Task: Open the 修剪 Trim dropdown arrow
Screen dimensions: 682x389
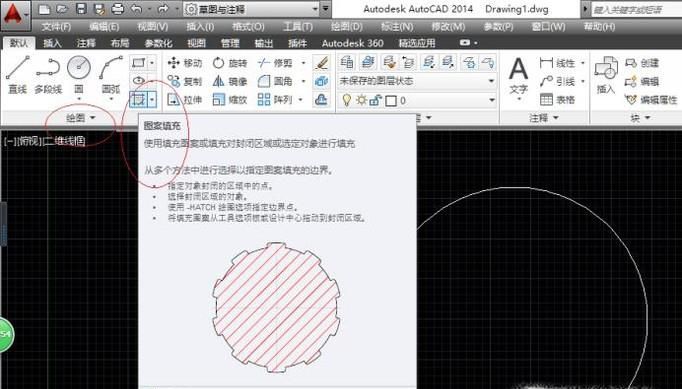Action: tap(304, 63)
